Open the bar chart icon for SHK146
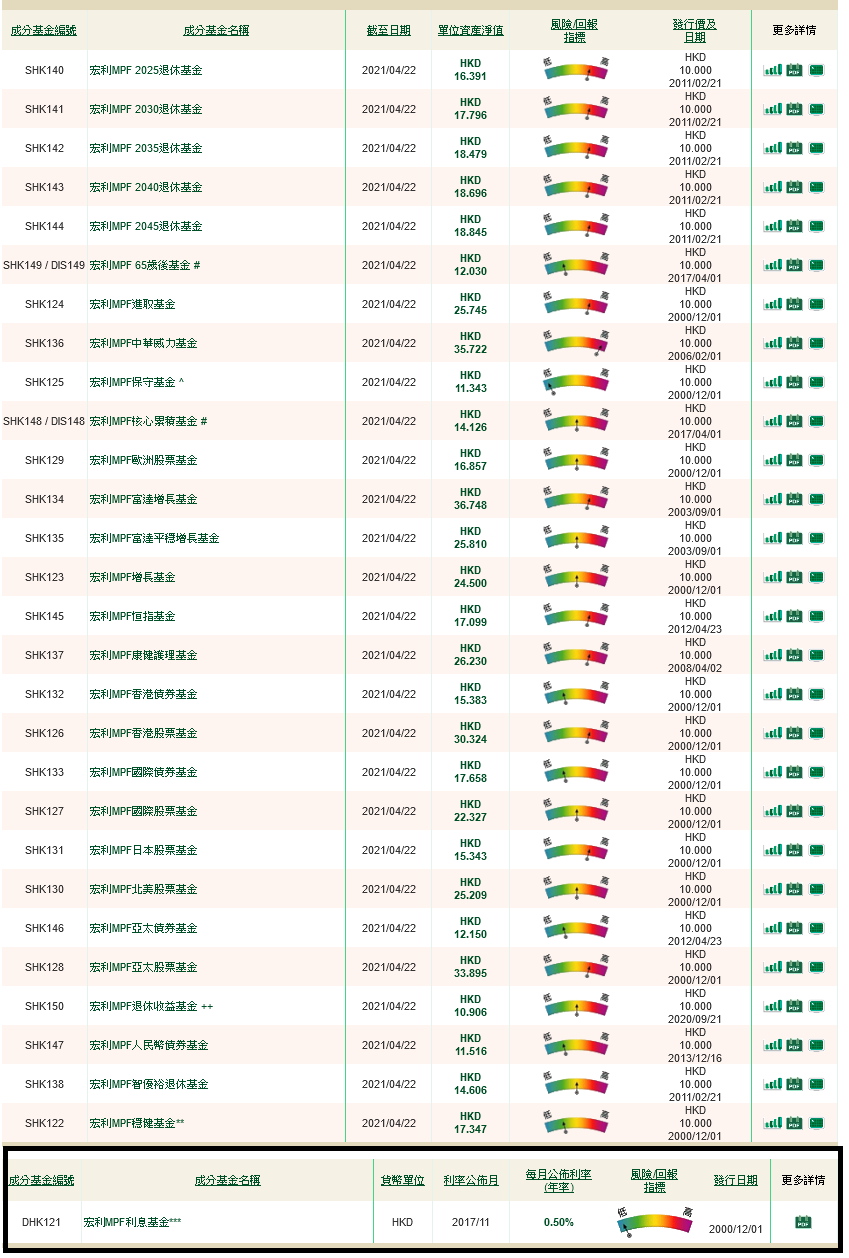849x1258 pixels. pyautogui.click(x=772, y=928)
